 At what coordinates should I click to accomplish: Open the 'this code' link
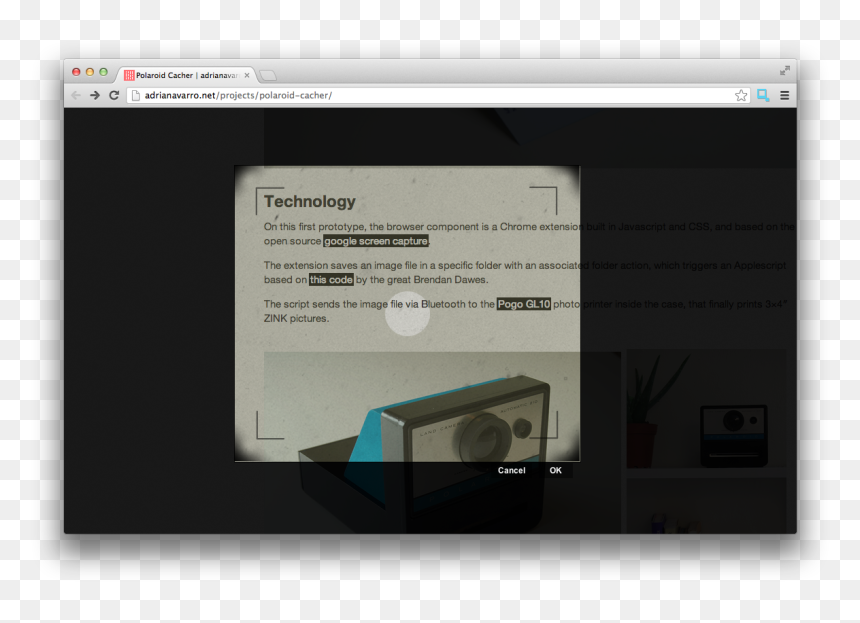331,280
